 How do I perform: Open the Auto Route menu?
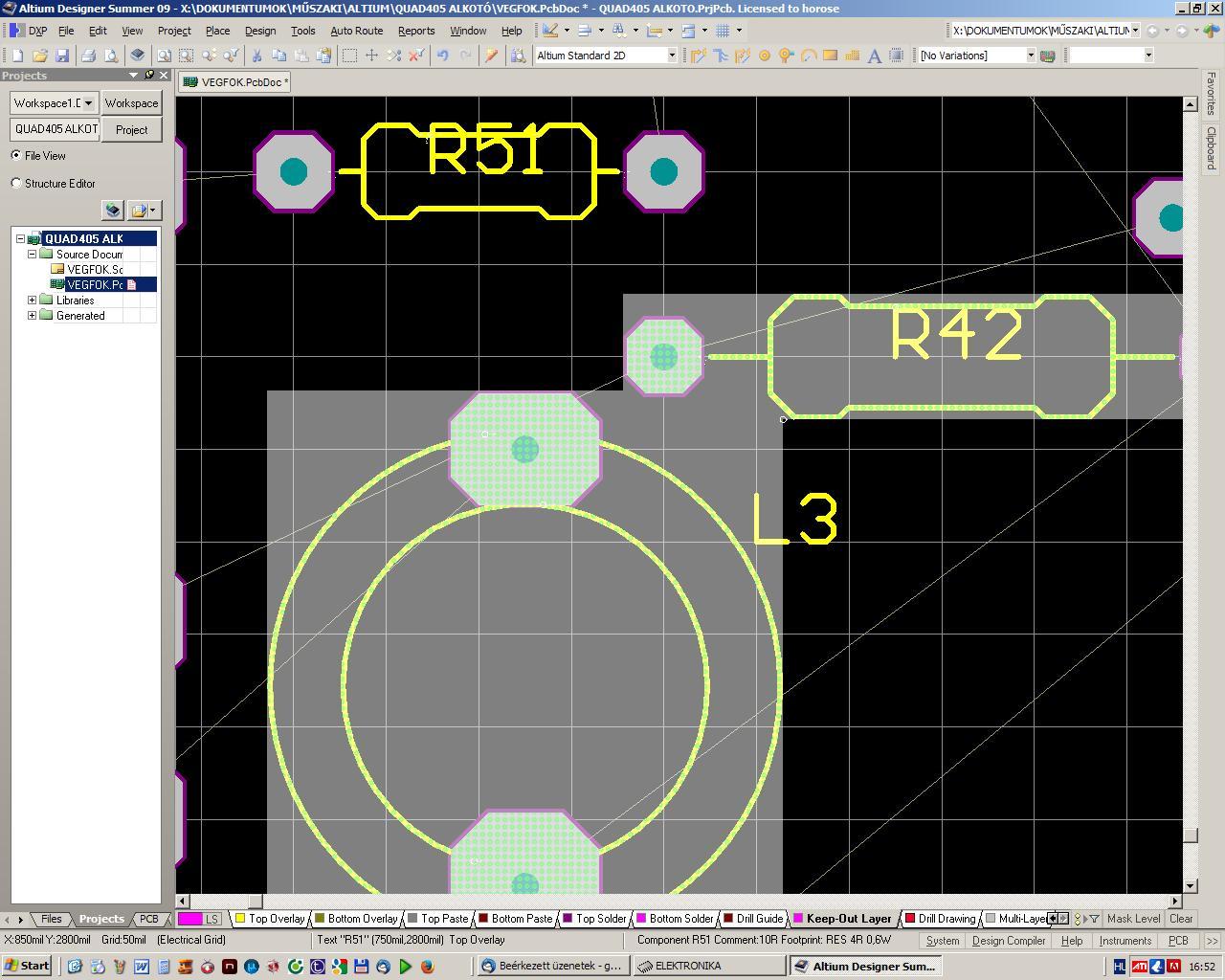coord(357,31)
